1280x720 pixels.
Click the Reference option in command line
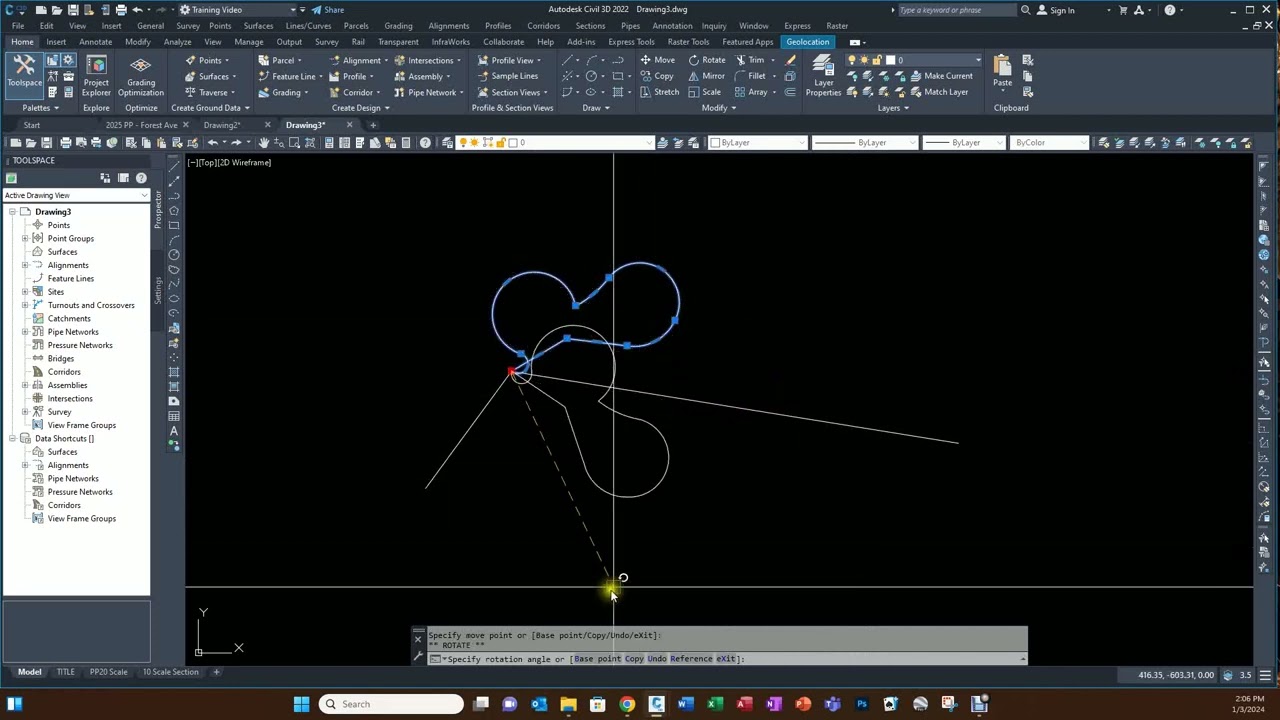point(691,659)
